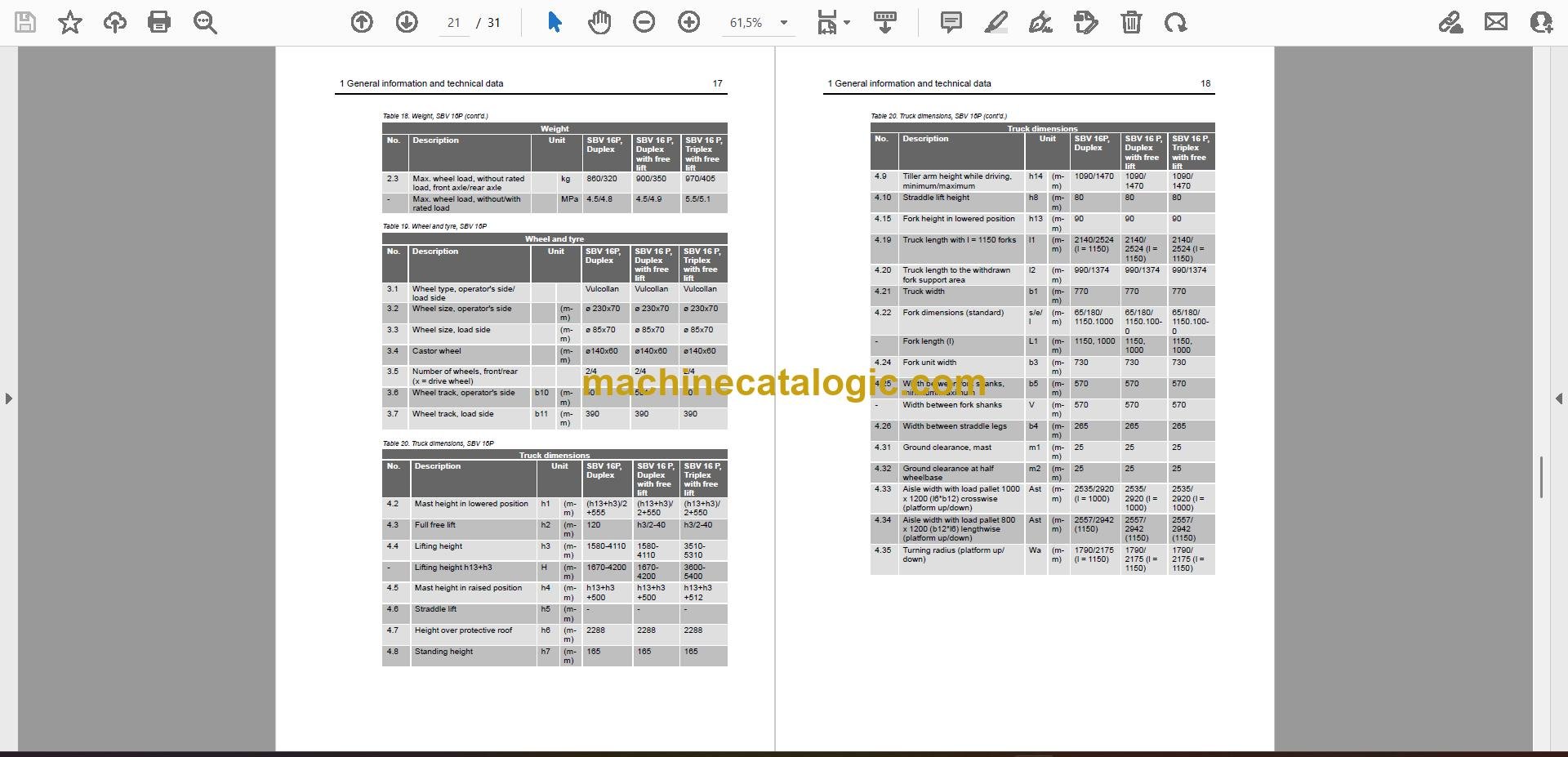
Task: Click the 'Full free lift' row text
Action: [x=434, y=525]
